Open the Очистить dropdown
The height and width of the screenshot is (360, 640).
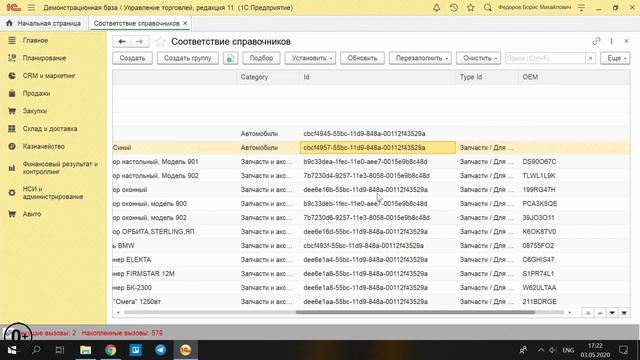(x=478, y=58)
